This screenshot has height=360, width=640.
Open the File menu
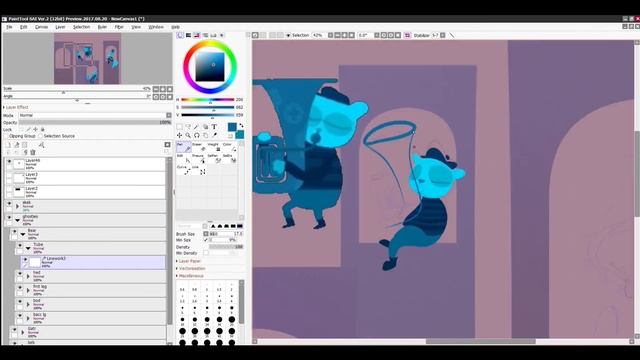point(9,27)
